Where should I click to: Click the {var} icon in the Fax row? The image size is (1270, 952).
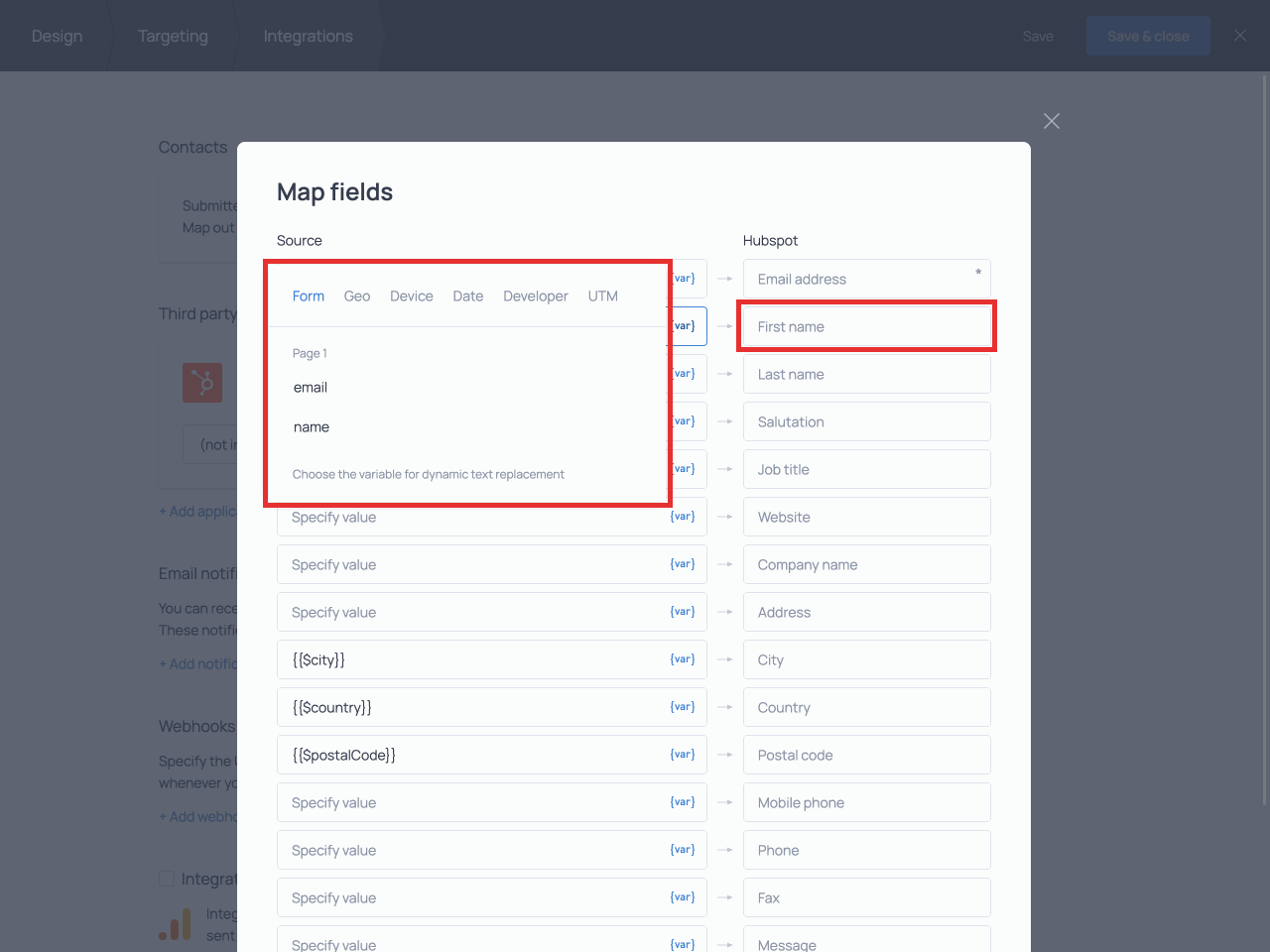[x=683, y=897]
